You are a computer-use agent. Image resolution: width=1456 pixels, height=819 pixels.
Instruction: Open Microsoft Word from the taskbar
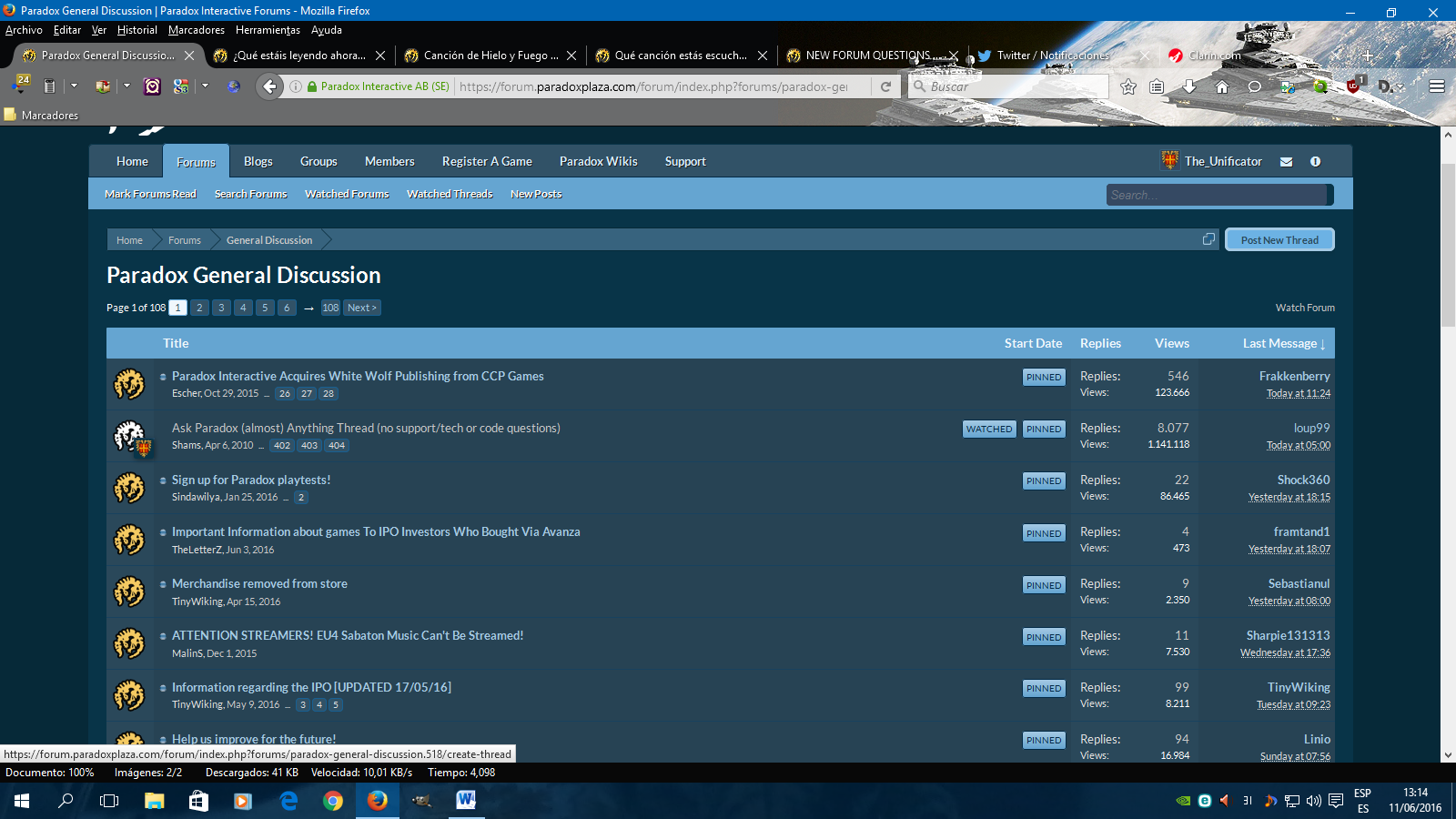[x=466, y=801]
